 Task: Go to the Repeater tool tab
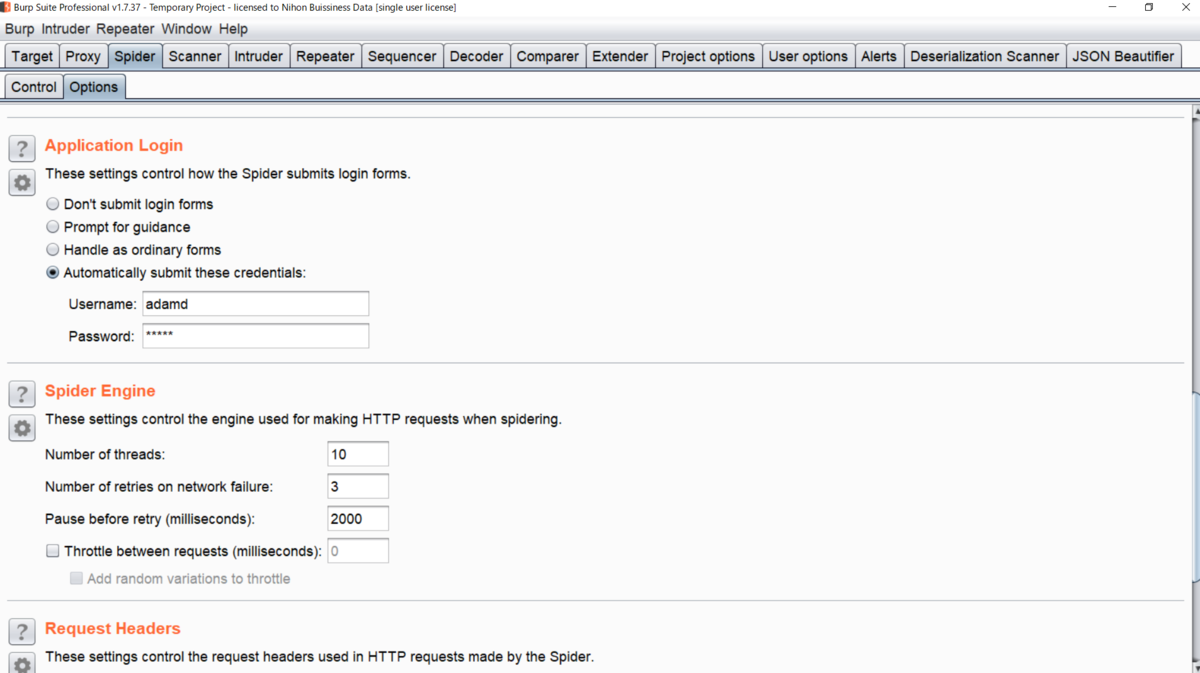325,56
